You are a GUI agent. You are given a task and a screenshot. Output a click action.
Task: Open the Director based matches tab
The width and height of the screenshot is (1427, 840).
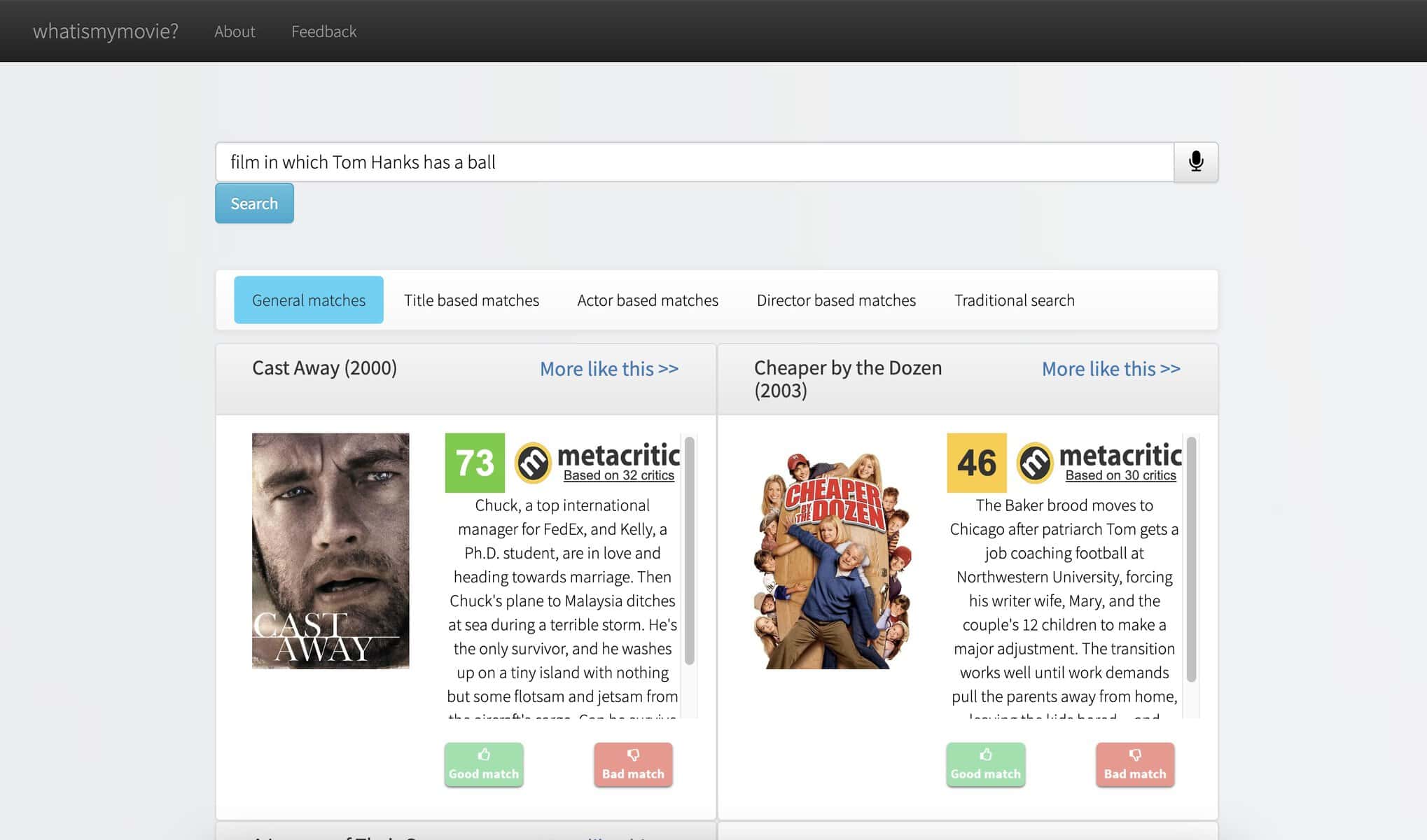pos(836,300)
